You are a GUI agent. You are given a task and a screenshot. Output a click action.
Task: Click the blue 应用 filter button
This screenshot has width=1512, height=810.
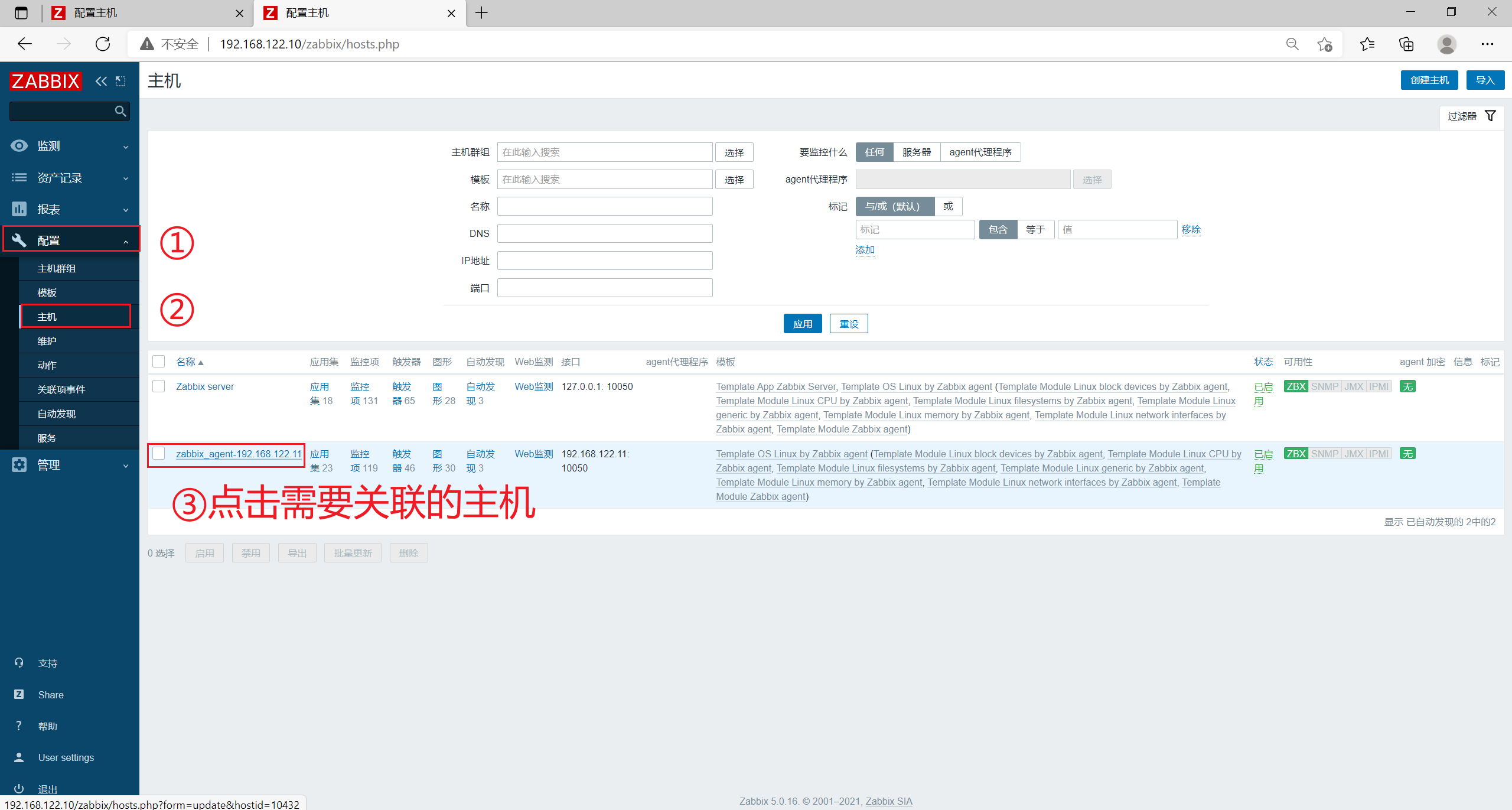point(803,323)
